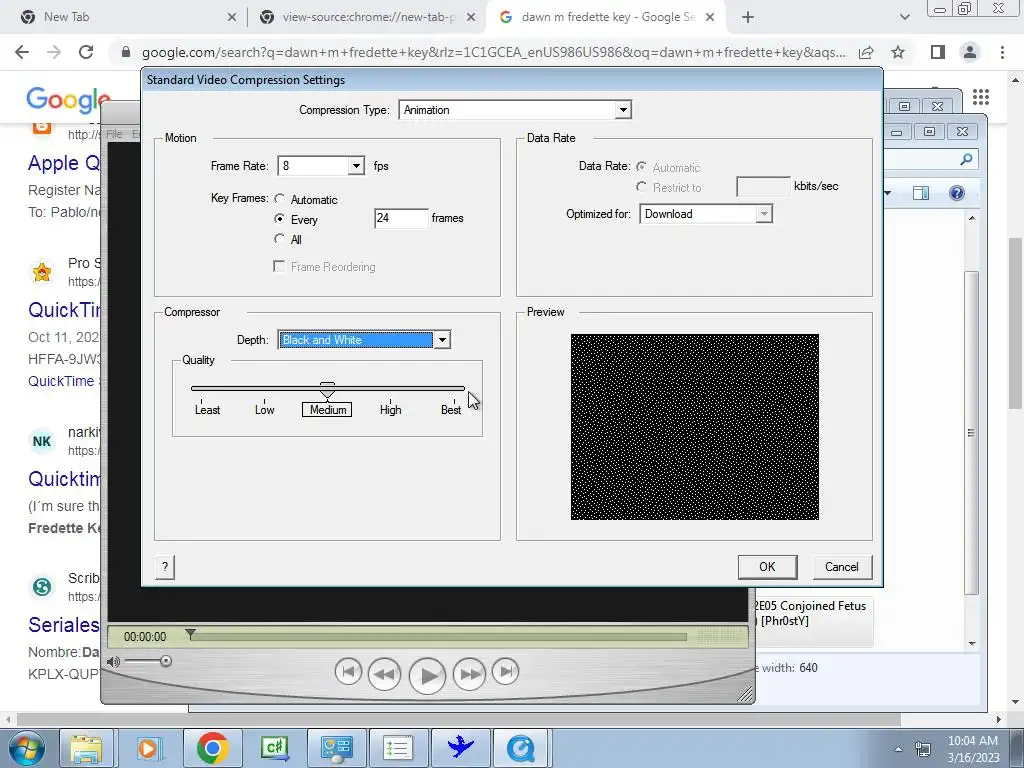Bookmark this page with the star icon
Screen dimensions: 1024x768
pyautogui.click(x=898, y=52)
